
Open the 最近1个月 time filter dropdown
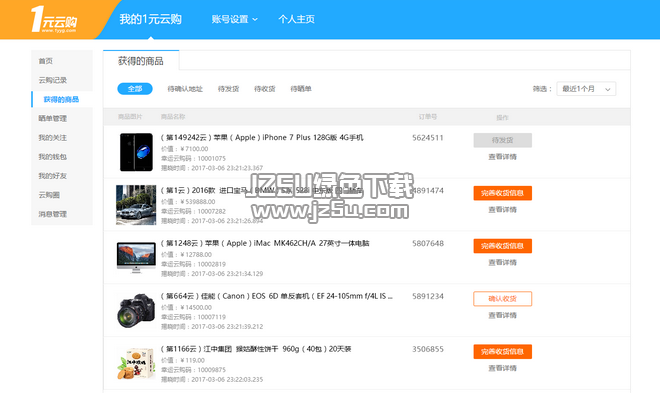click(x=586, y=89)
